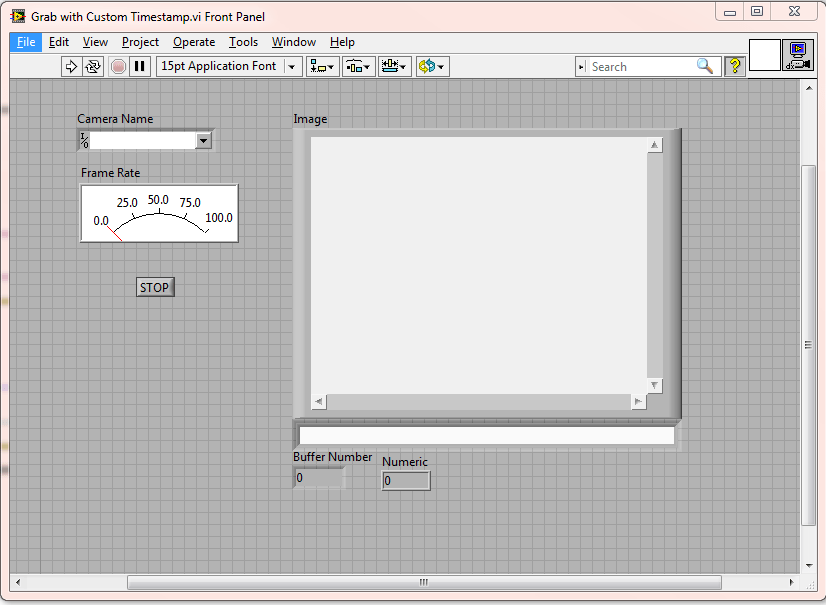Viewport: 826px width, 605px height.
Task: Open the View menu
Action: pos(95,42)
